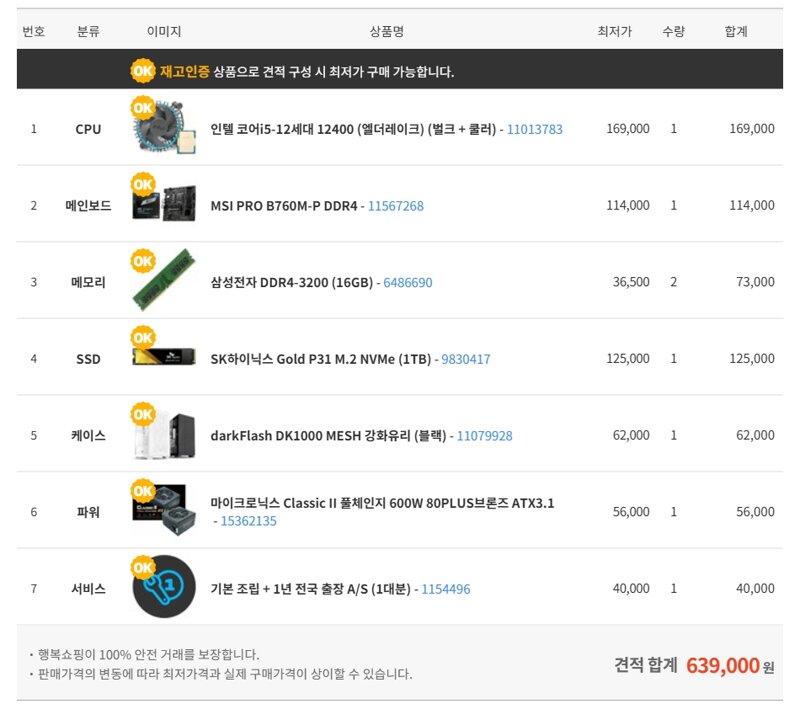The height and width of the screenshot is (704, 800).
Task: Click the assembly service wrench icon
Action: click(164, 587)
